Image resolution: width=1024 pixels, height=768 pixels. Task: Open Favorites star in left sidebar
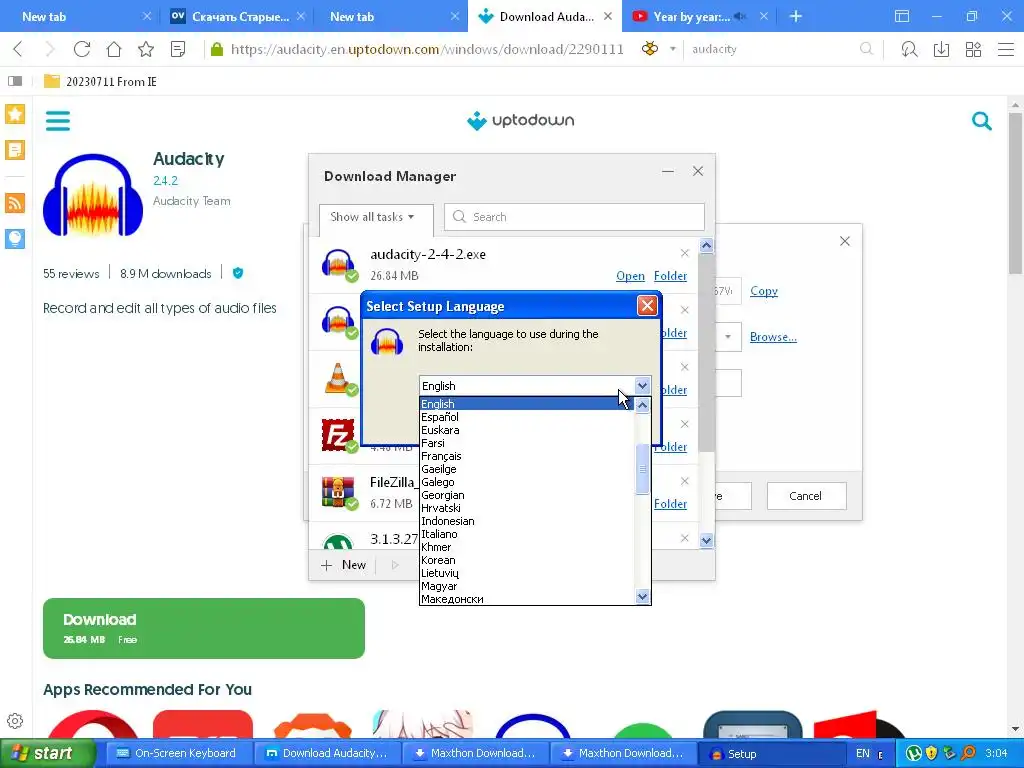(x=15, y=114)
